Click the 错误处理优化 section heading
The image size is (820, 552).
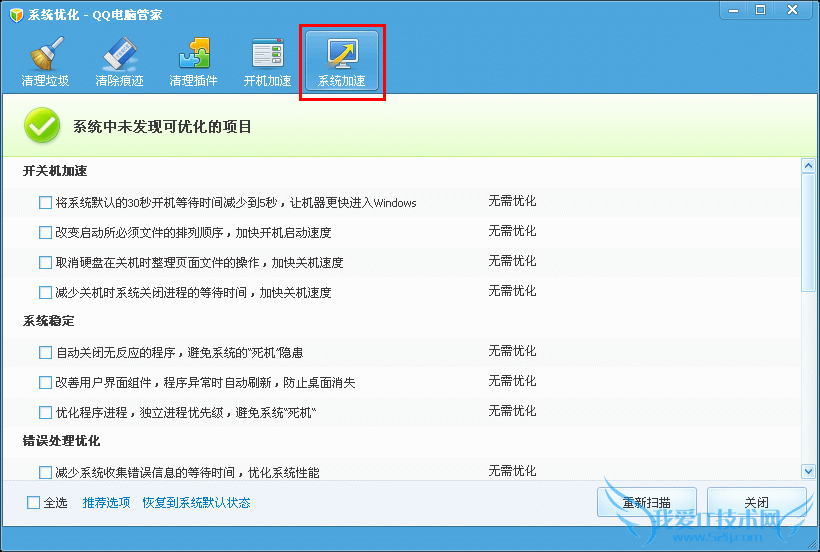[x=61, y=441]
